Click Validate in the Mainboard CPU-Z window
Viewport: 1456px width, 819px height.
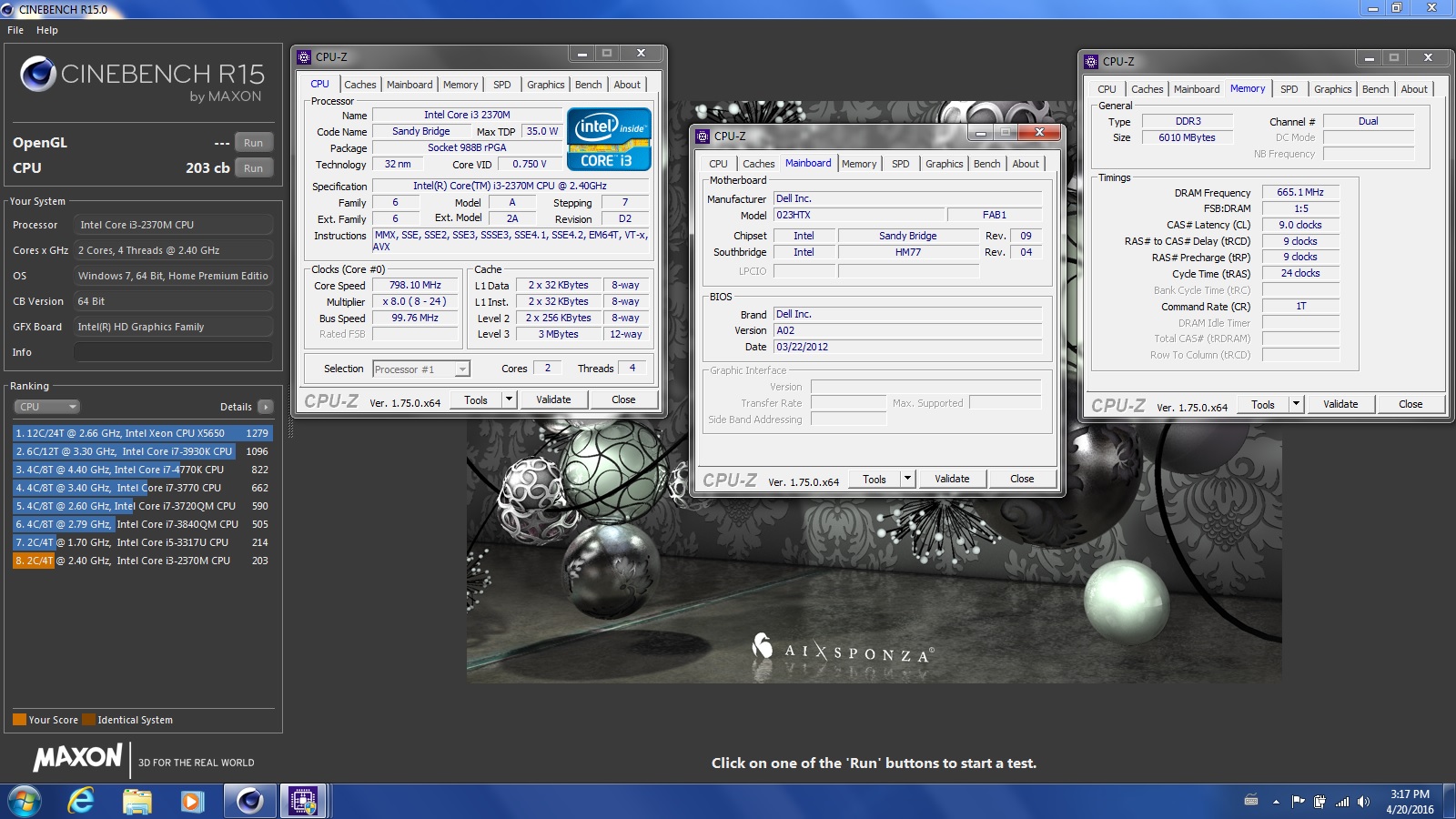(x=952, y=479)
